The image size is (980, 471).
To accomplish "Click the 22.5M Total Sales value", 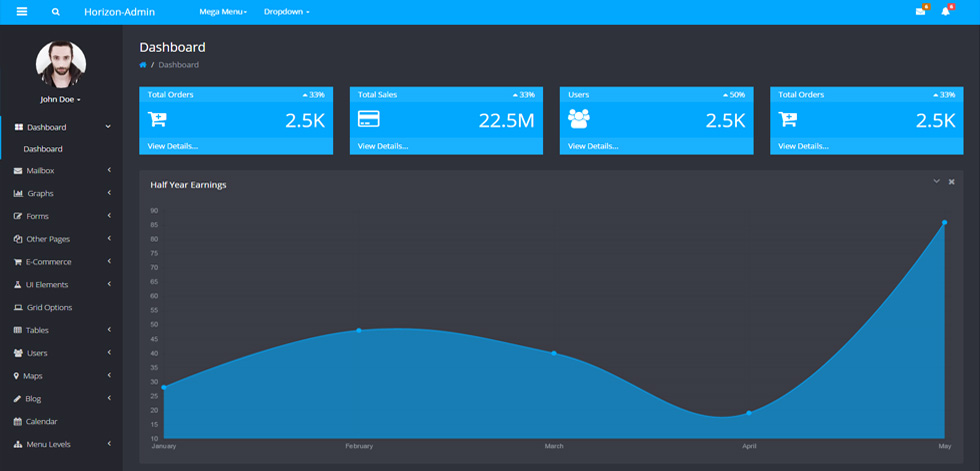I will [x=506, y=121].
